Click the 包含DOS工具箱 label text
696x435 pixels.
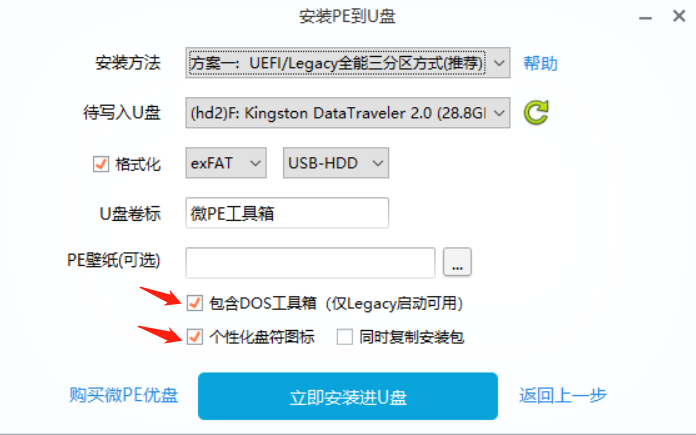[x=263, y=303]
